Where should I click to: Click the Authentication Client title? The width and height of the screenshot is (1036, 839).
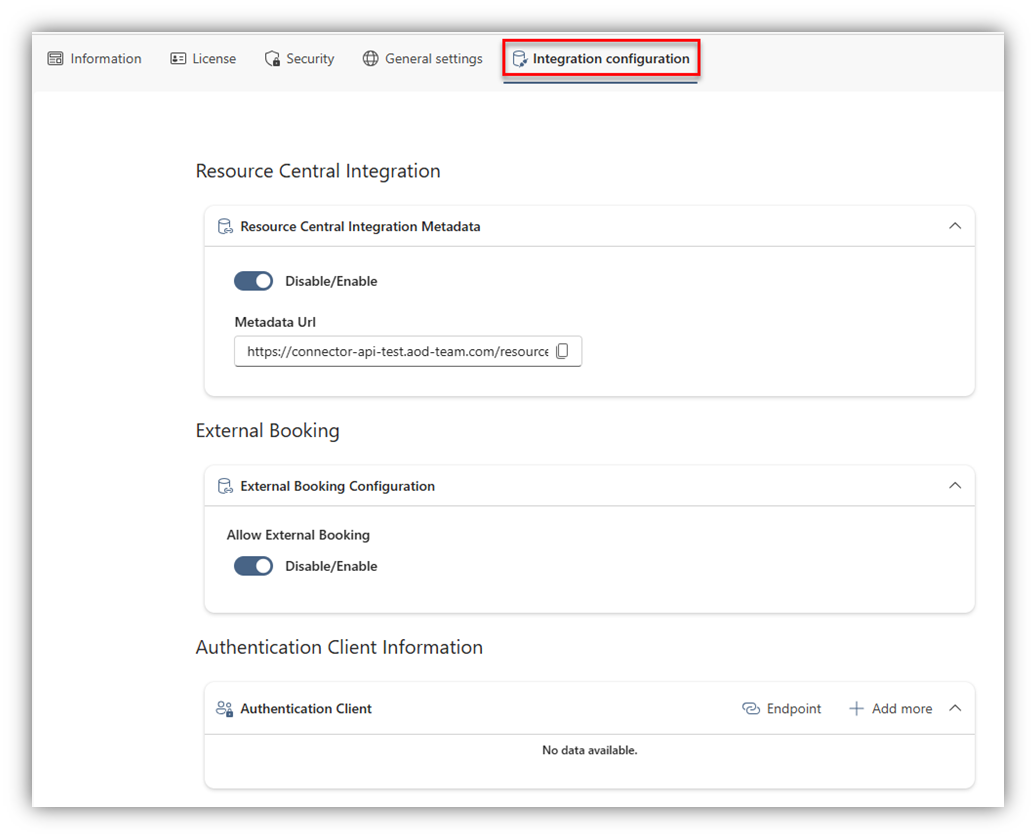pos(306,709)
